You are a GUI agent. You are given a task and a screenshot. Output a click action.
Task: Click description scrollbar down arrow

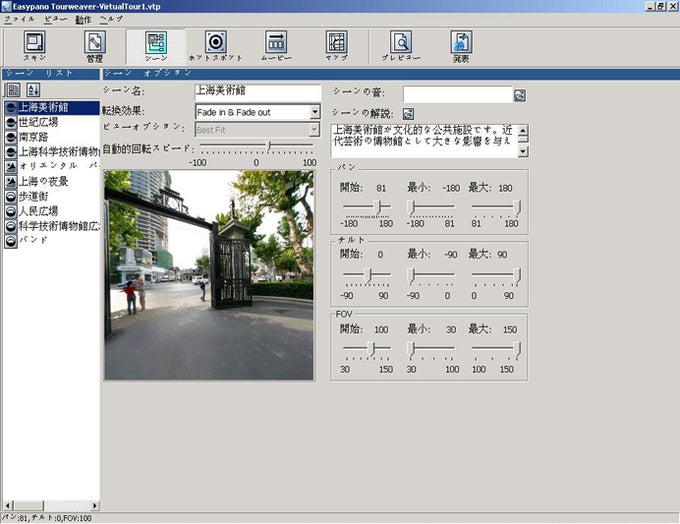click(x=523, y=151)
